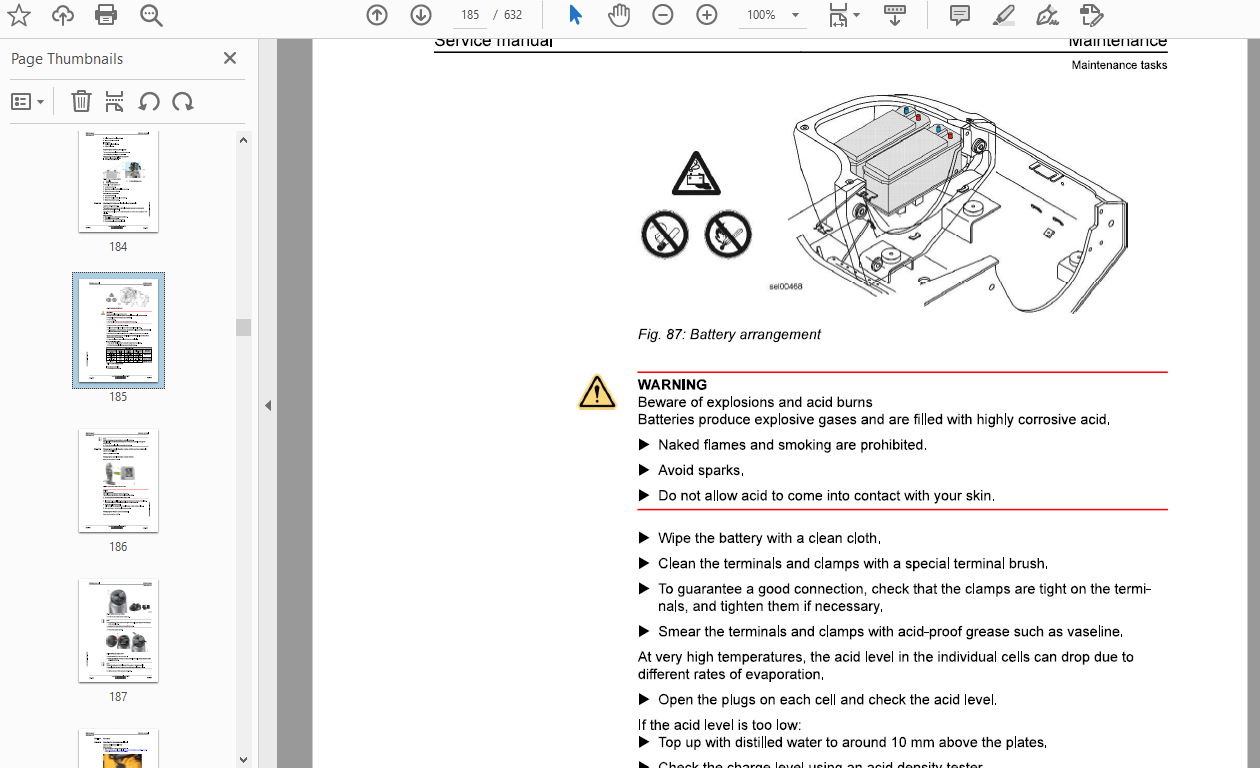The width and height of the screenshot is (1260, 768).
Task: Click the yellow warning triangle icon
Action: point(597,392)
